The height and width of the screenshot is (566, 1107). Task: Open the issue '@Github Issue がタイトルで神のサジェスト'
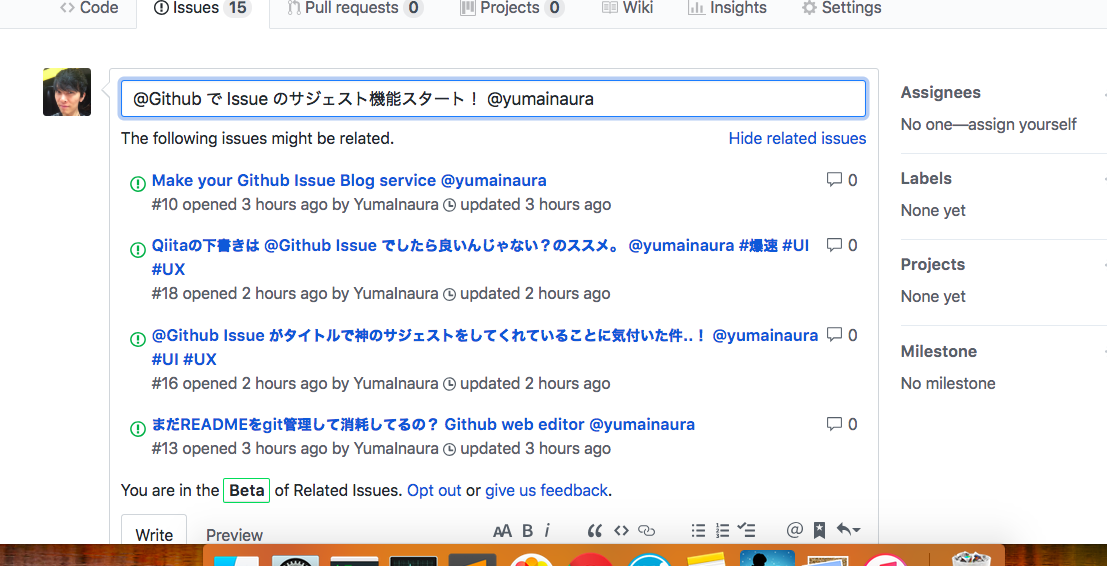coord(484,347)
